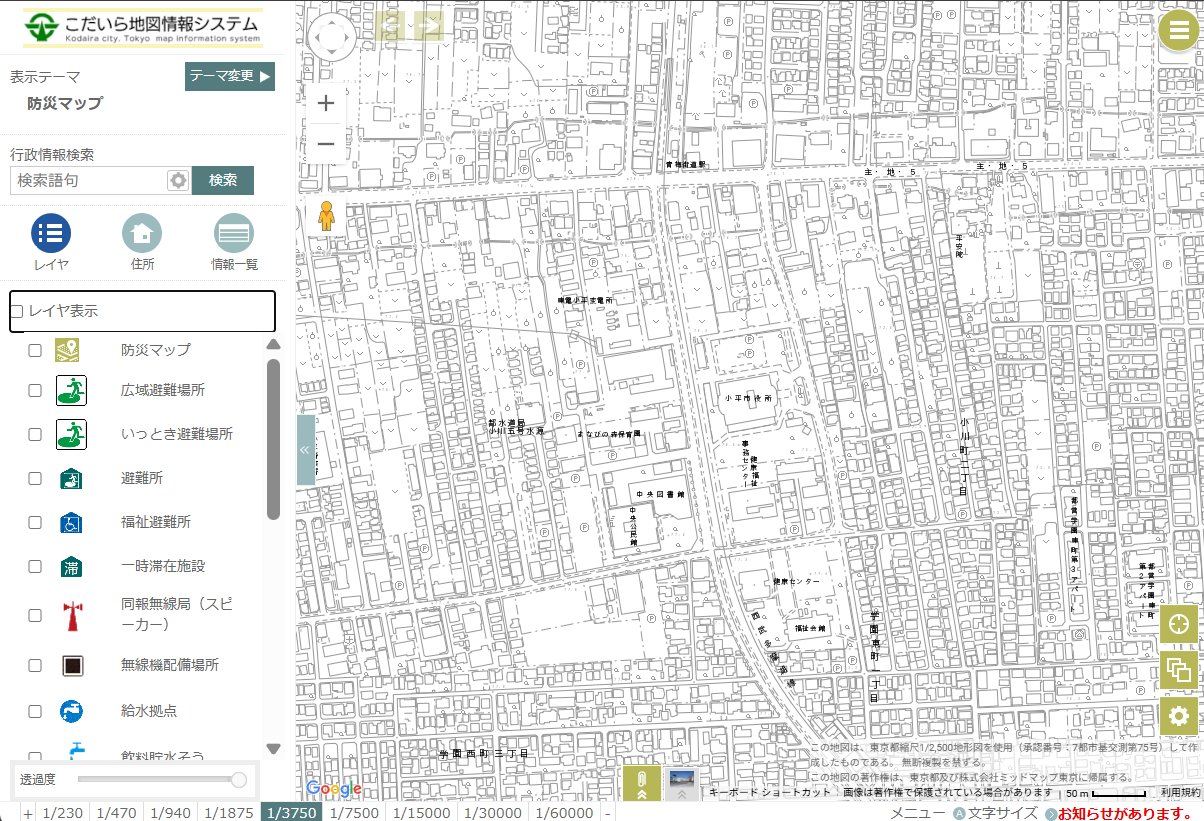This screenshot has width=1204, height=821.
Task: Select the 1/7500 map scale
Action: [354, 813]
